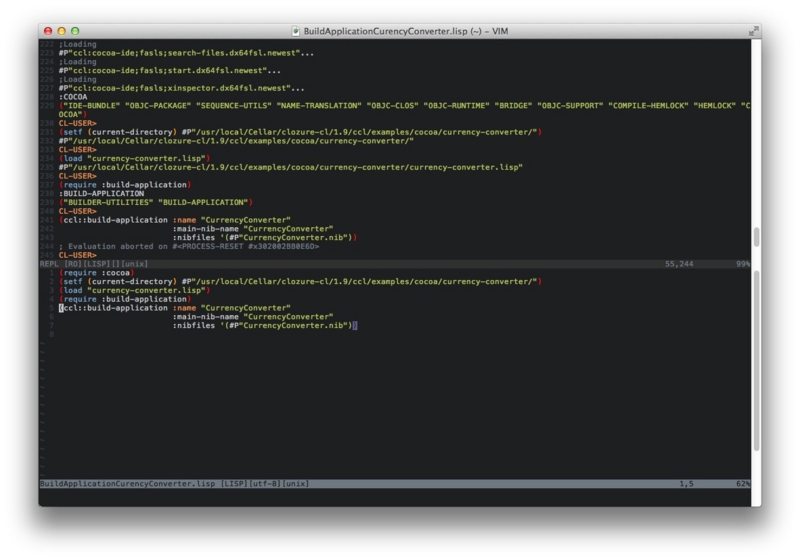
Task: Click the last CL-USER> prompt on line 245
Action: (x=78, y=255)
